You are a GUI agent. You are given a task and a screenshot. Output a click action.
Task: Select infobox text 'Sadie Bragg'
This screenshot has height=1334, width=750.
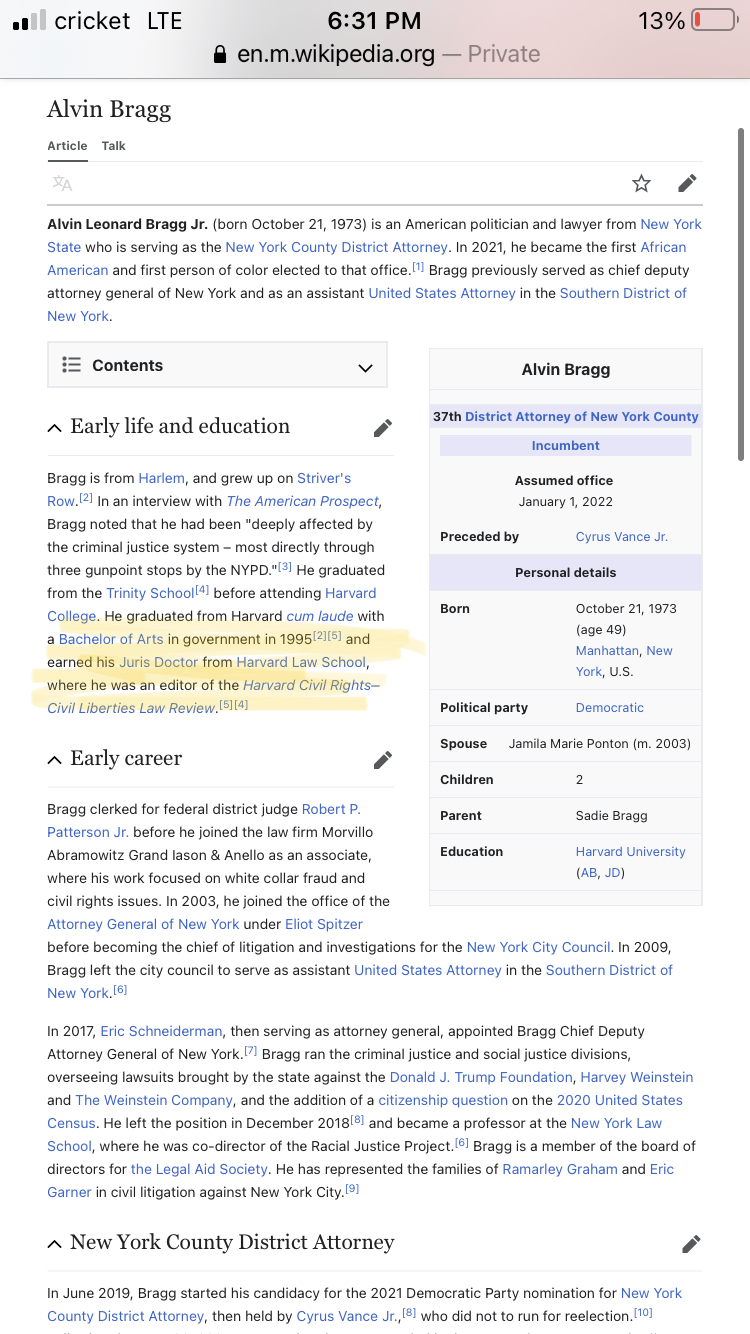click(612, 816)
